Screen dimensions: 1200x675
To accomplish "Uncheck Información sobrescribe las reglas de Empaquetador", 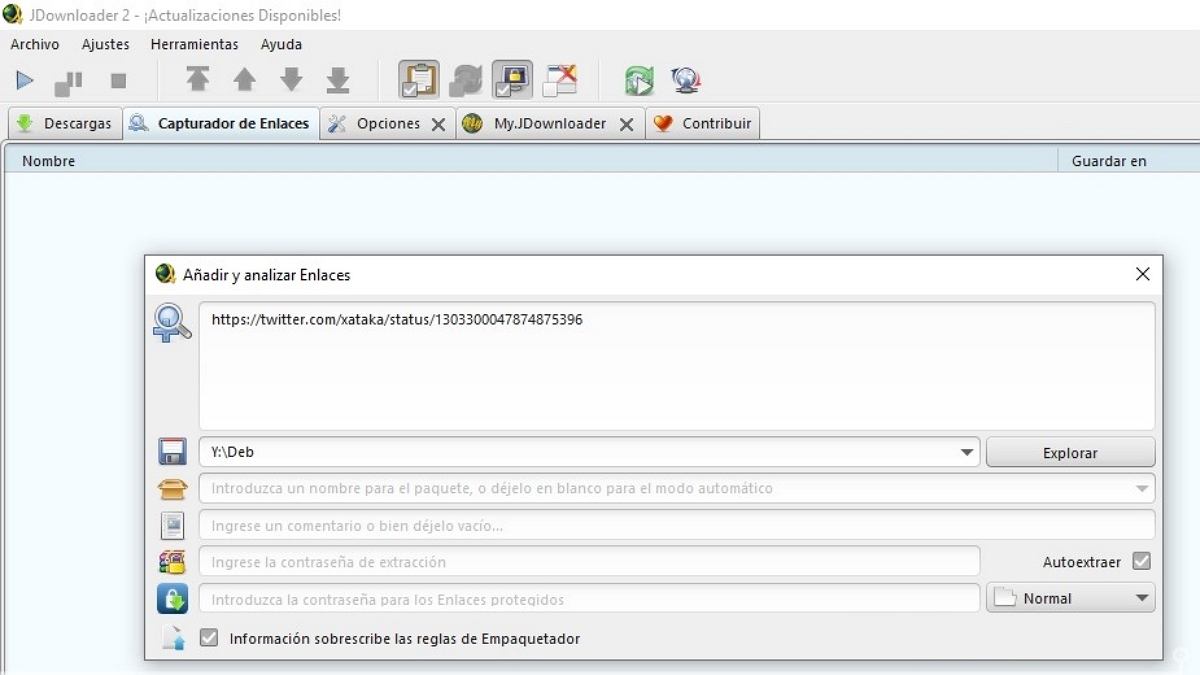I will click(x=209, y=638).
